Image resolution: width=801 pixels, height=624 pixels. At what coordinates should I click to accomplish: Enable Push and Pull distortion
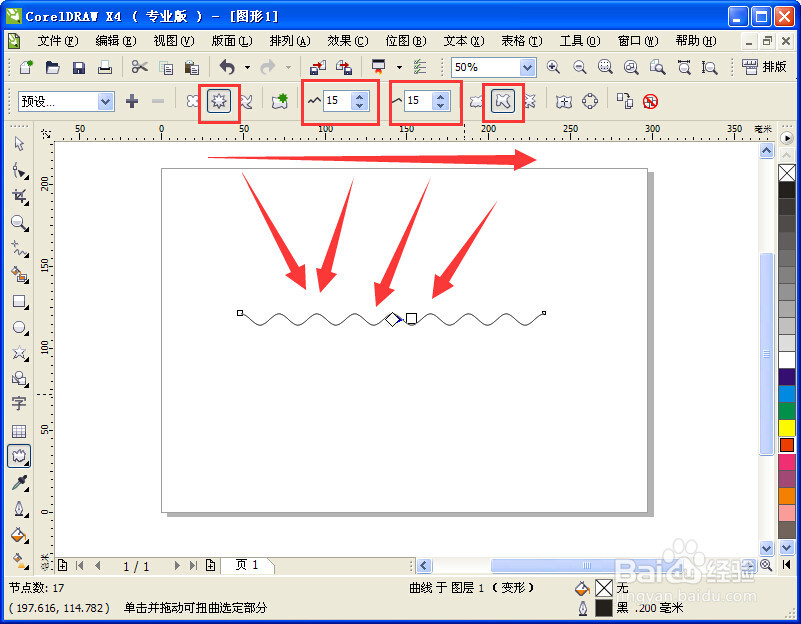pos(191,101)
